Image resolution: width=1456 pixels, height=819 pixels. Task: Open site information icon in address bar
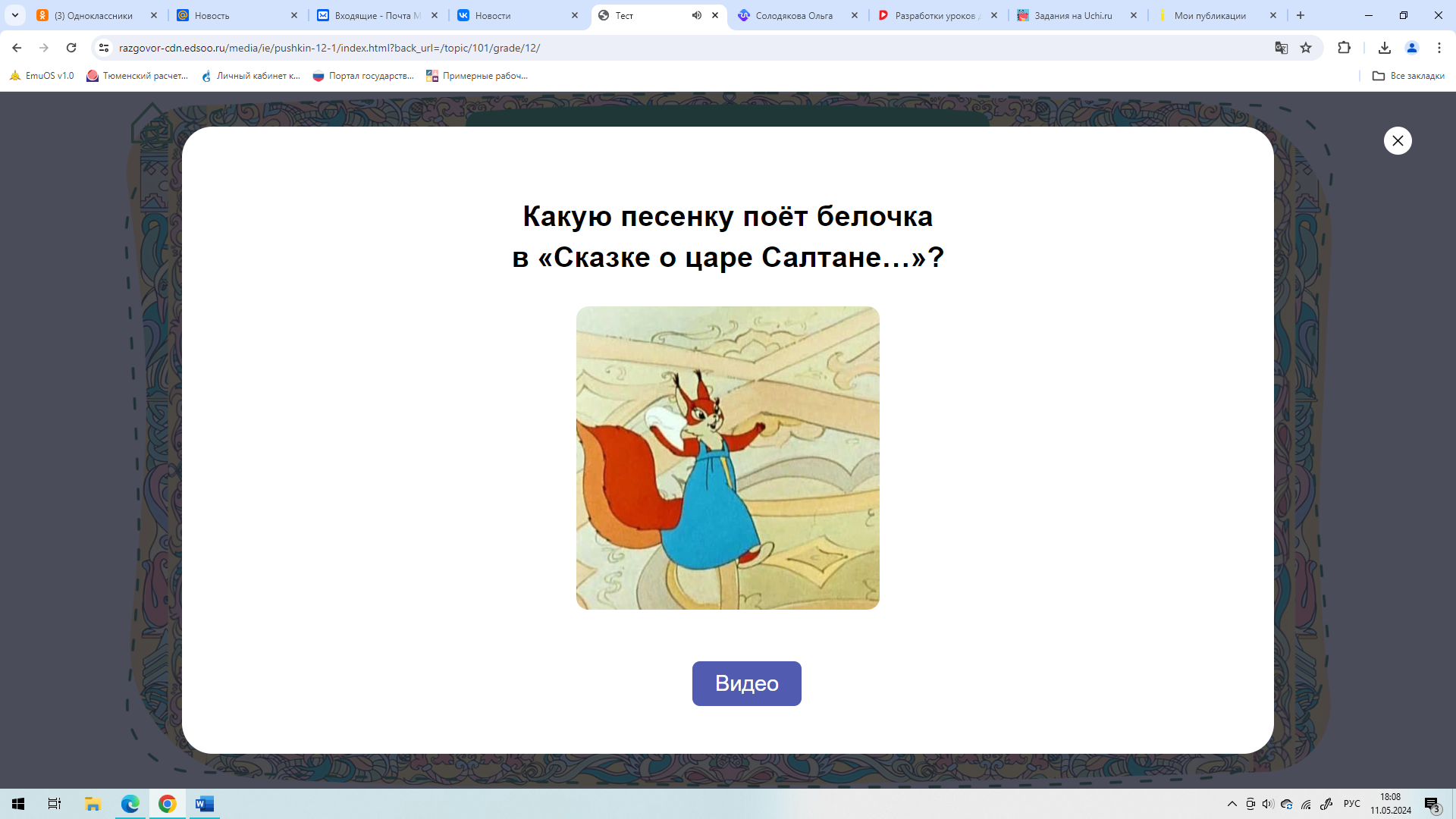click(104, 48)
